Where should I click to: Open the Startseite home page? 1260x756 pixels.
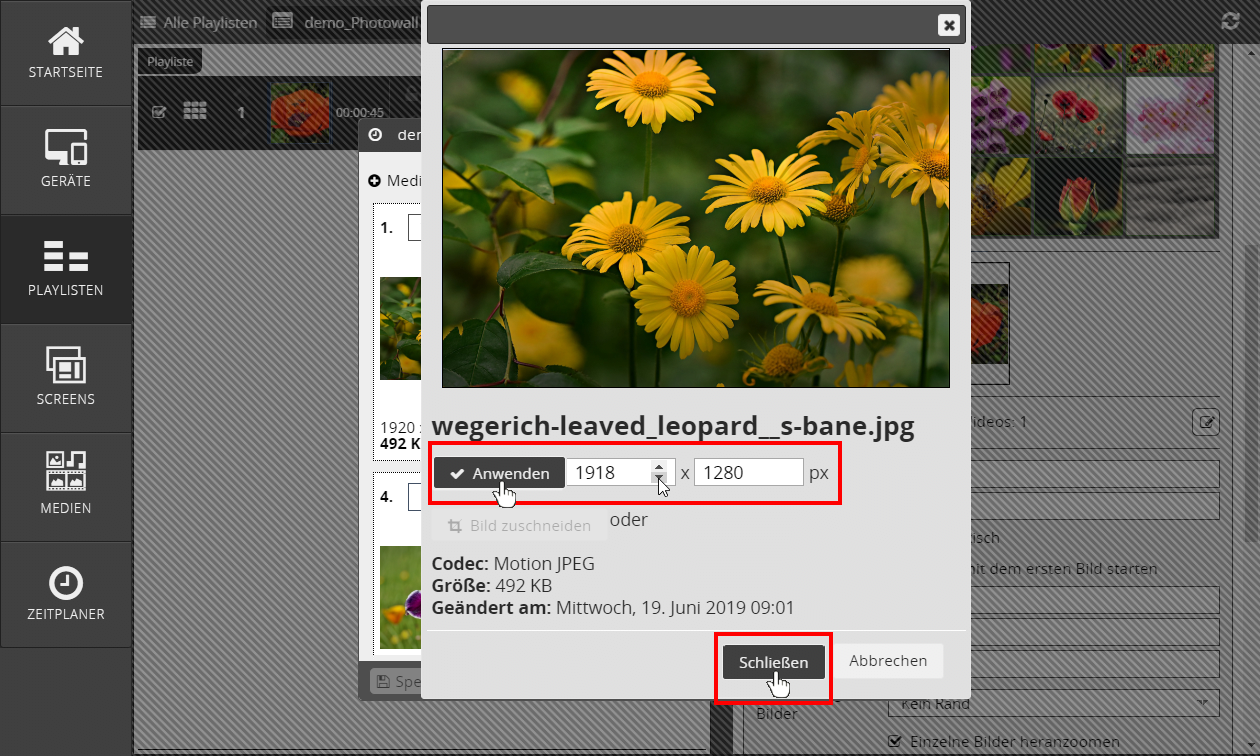(66, 53)
